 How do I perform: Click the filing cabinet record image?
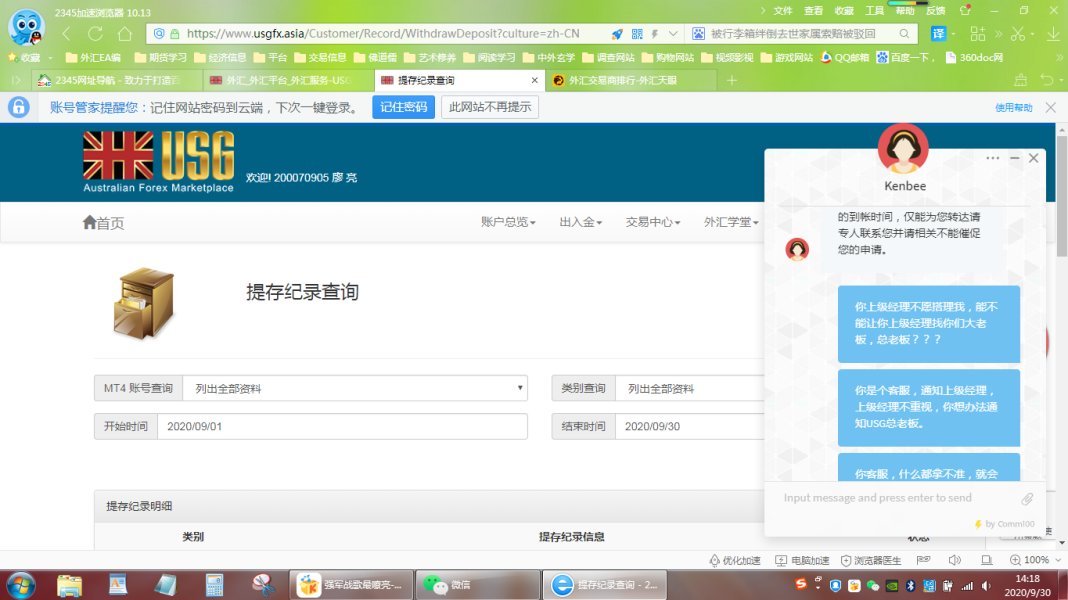pyautogui.click(x=144, y=303)
